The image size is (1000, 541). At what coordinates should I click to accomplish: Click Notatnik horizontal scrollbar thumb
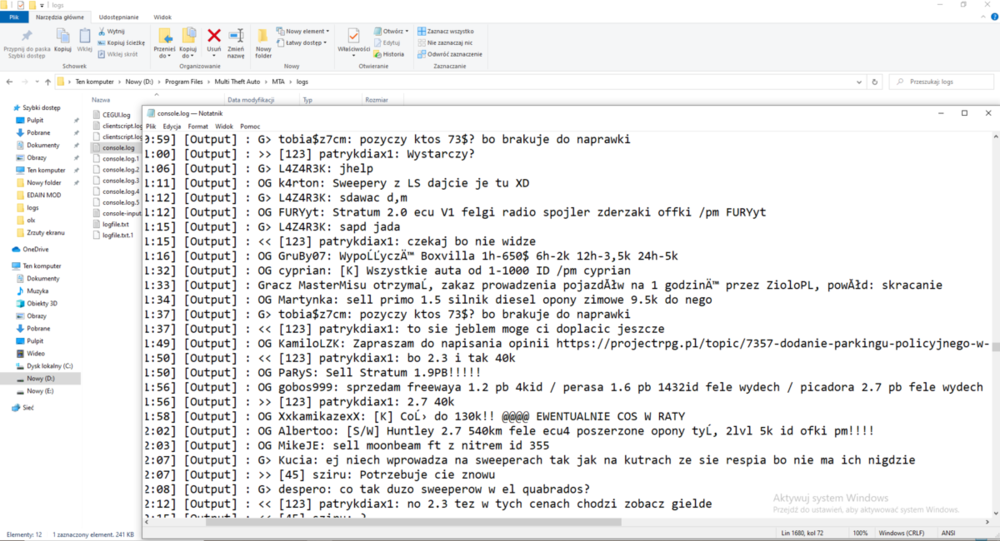click(413, 522)
